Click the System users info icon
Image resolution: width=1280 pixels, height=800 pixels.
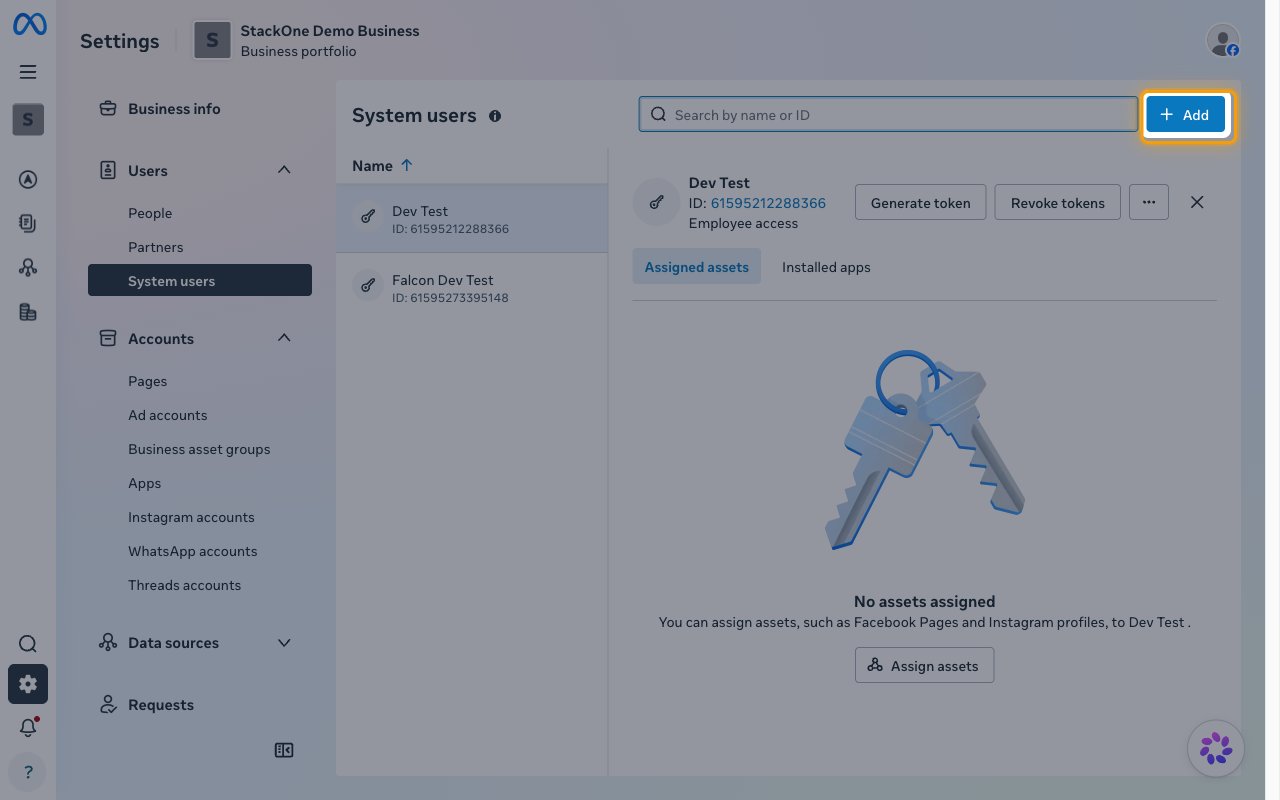494,116
